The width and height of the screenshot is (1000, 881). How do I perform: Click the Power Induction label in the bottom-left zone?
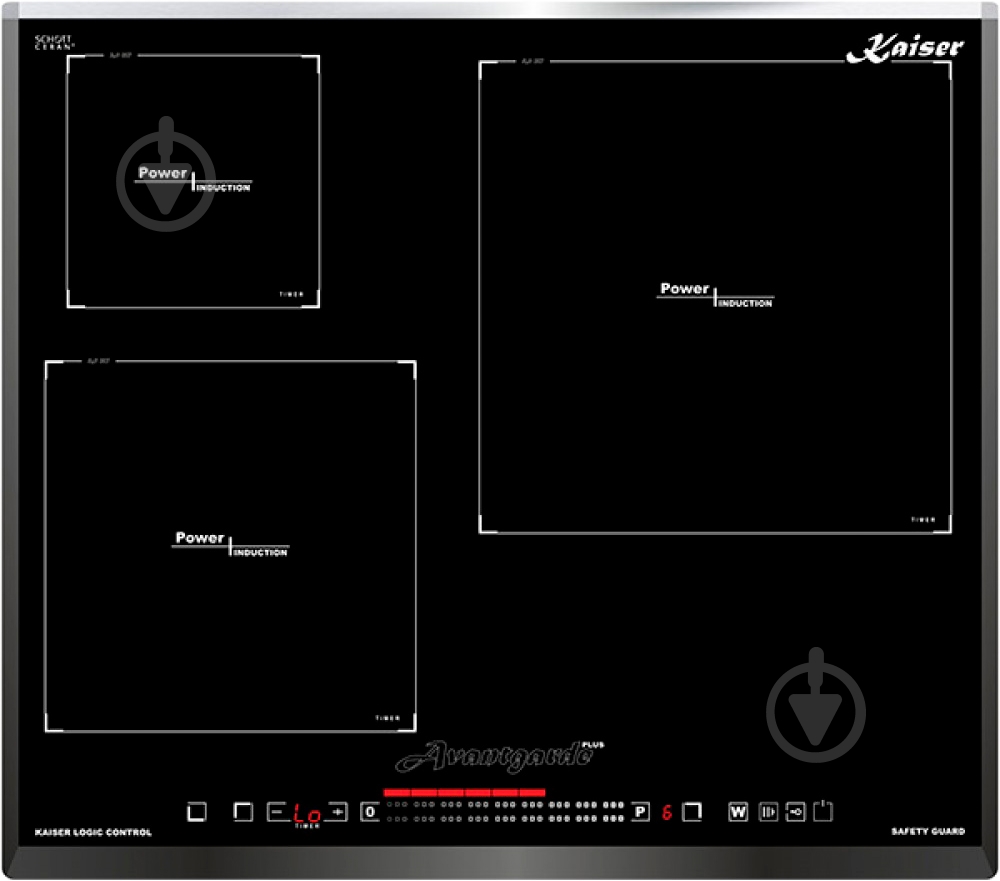[x=231, y=544]
